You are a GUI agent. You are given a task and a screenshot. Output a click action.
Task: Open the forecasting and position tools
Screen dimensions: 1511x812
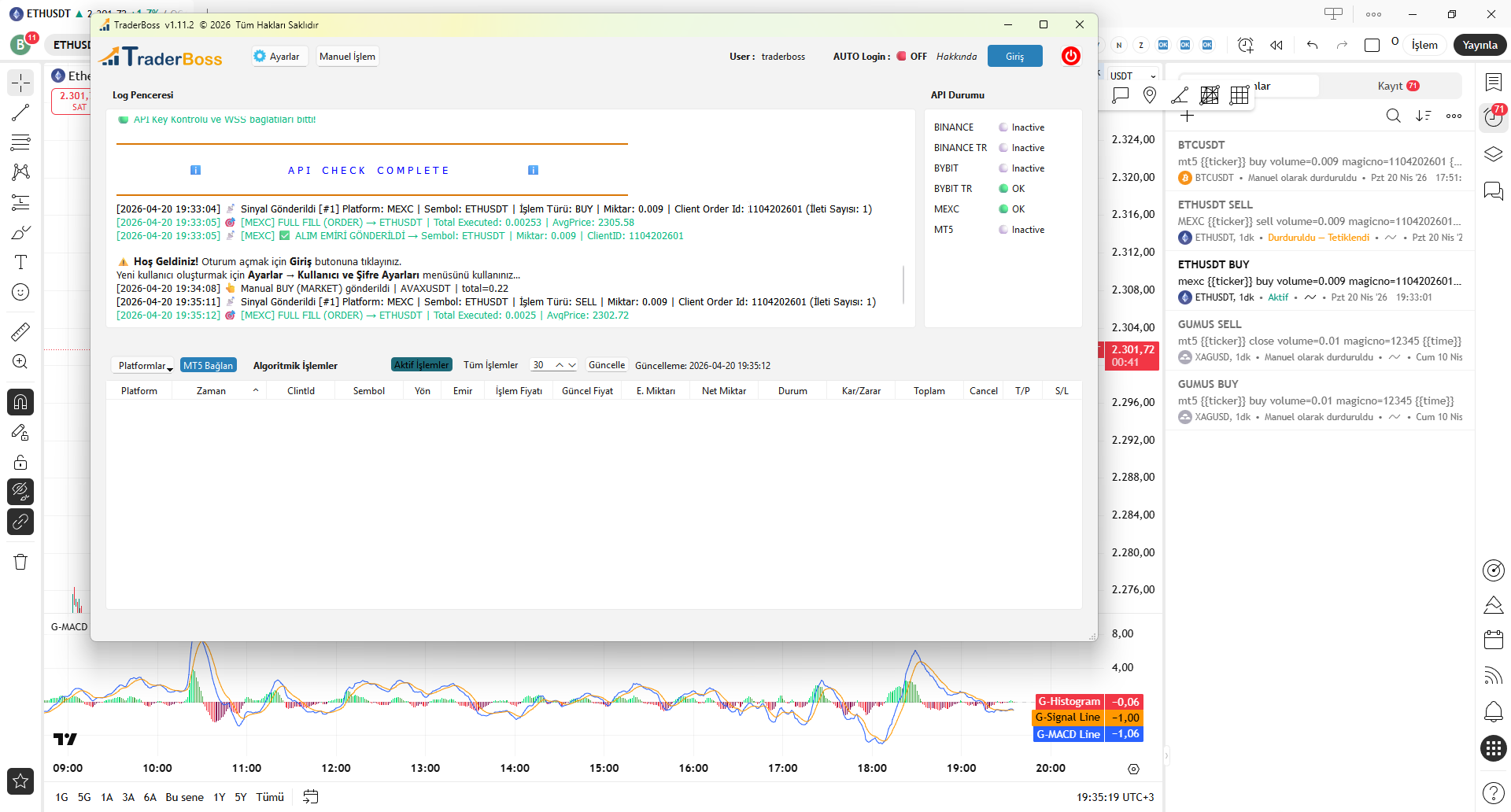(x=20, y=202)
